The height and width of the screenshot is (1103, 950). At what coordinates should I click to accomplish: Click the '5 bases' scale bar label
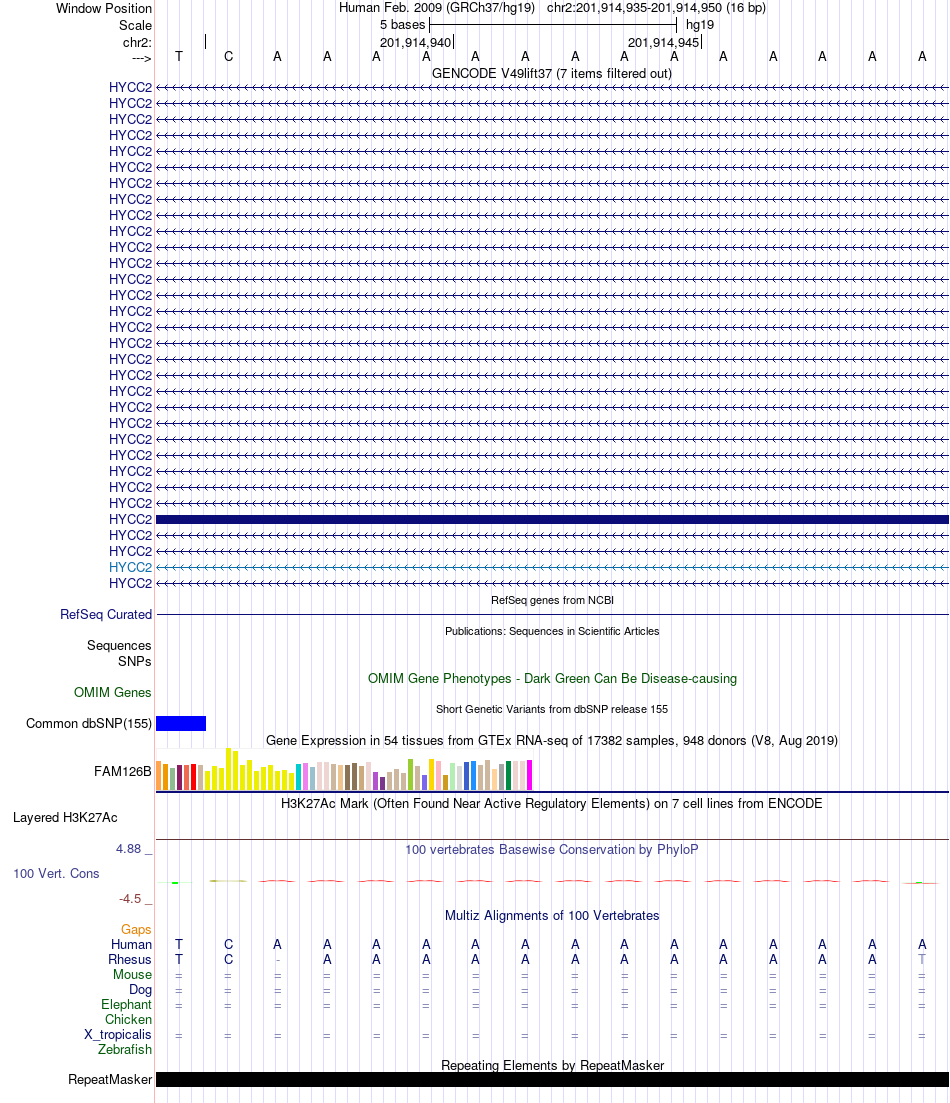click(x=403, y=25)
